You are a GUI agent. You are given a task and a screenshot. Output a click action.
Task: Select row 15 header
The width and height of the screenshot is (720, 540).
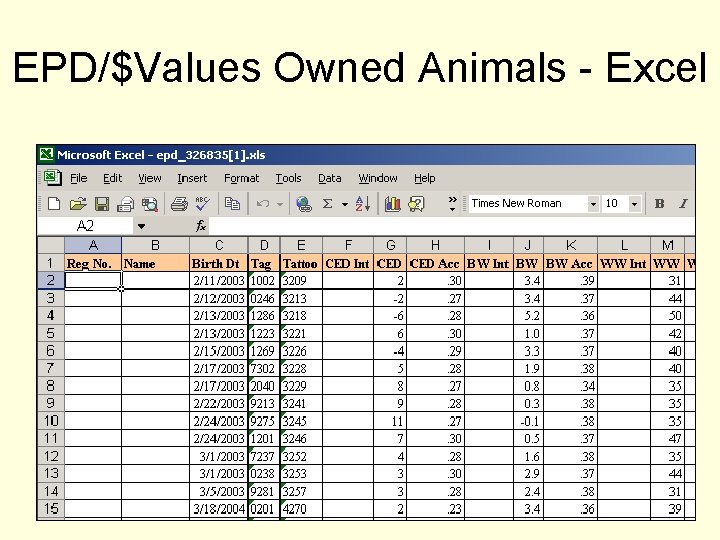pyautogui.click(x=51, y=508)
